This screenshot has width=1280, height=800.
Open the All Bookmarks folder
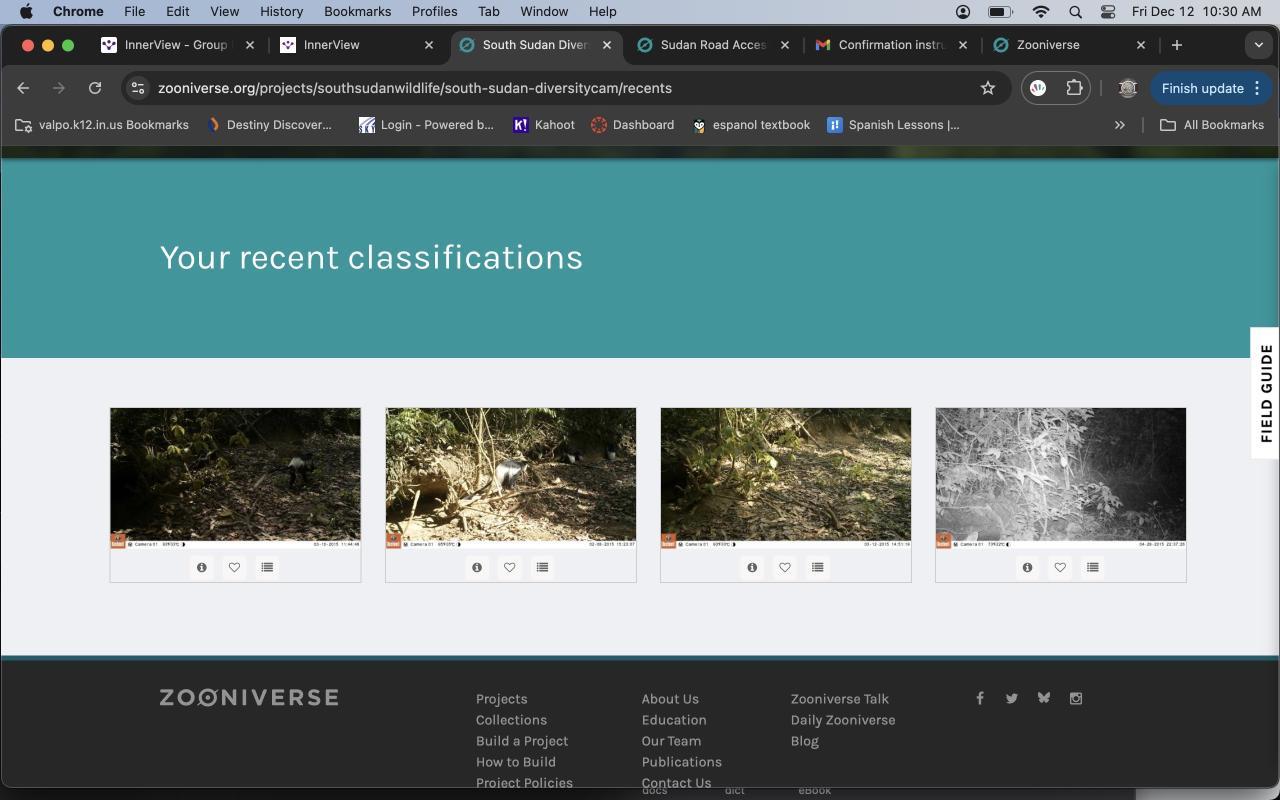pyautogui.click(x=1211, y=125)
